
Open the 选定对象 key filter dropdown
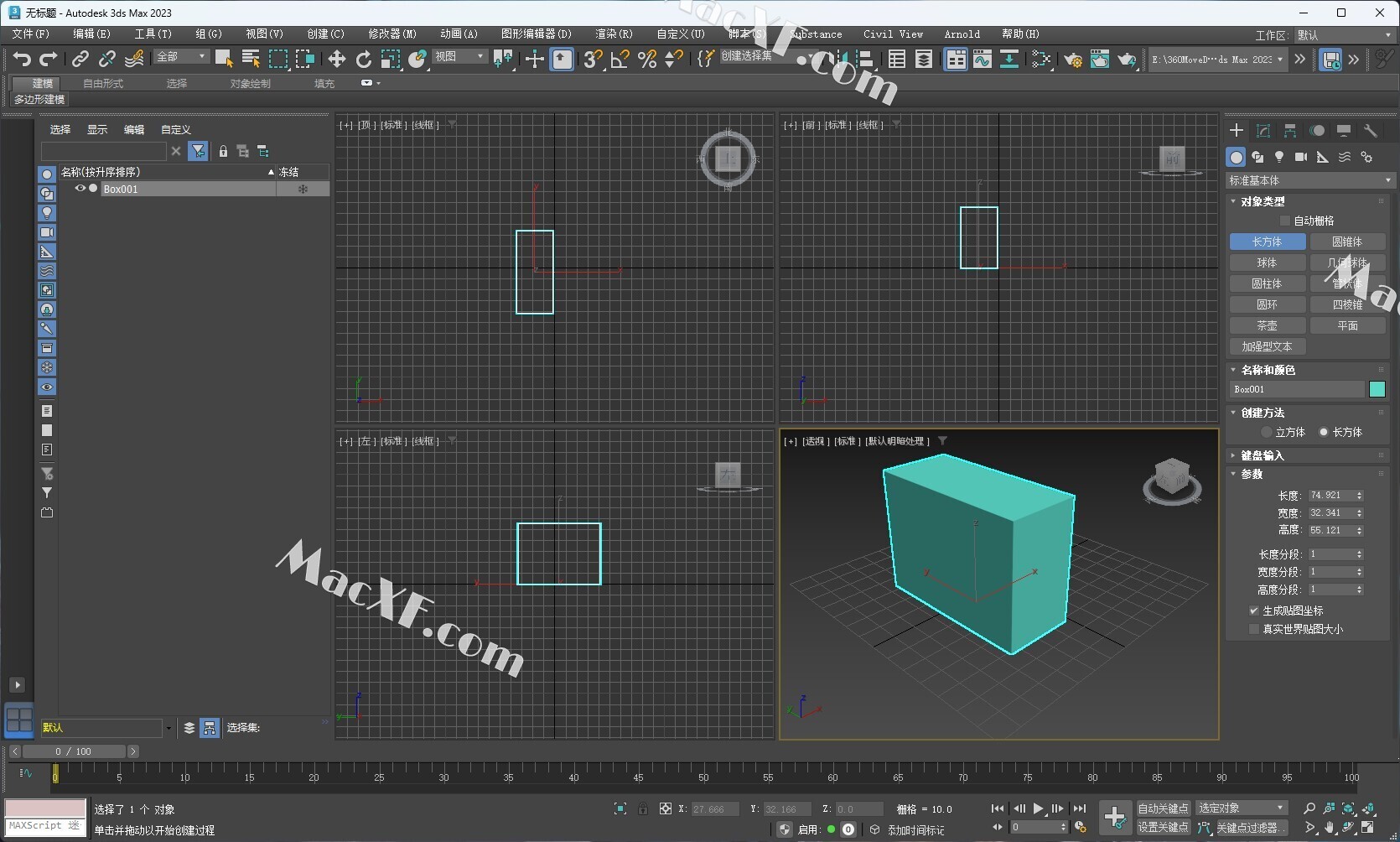pyautogui.click(x=1242, y=808)
